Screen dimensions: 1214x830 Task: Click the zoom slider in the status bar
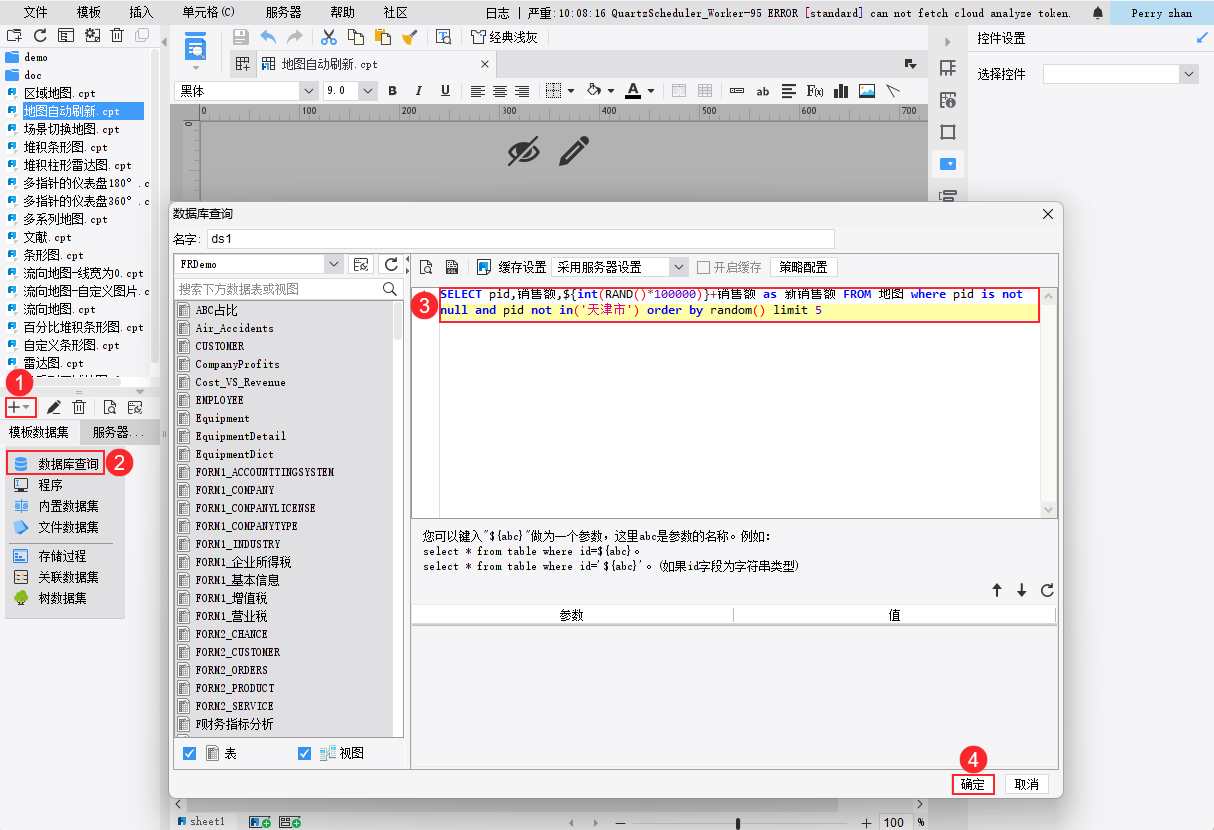[x=738, y=822]
